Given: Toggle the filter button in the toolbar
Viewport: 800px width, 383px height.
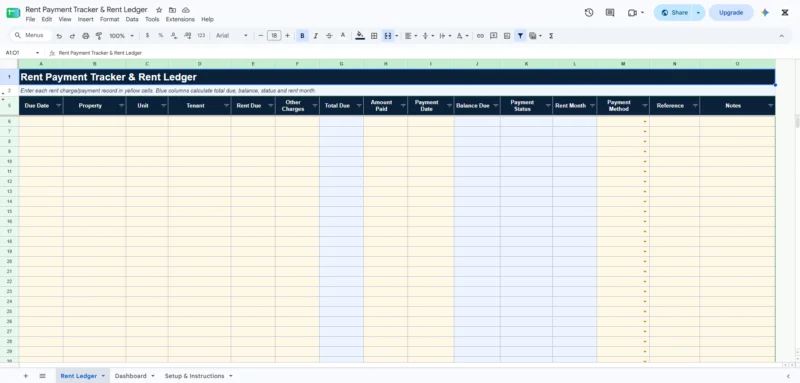Looking at the screenshot, I should pyautogui.click(x=520, y=36).
